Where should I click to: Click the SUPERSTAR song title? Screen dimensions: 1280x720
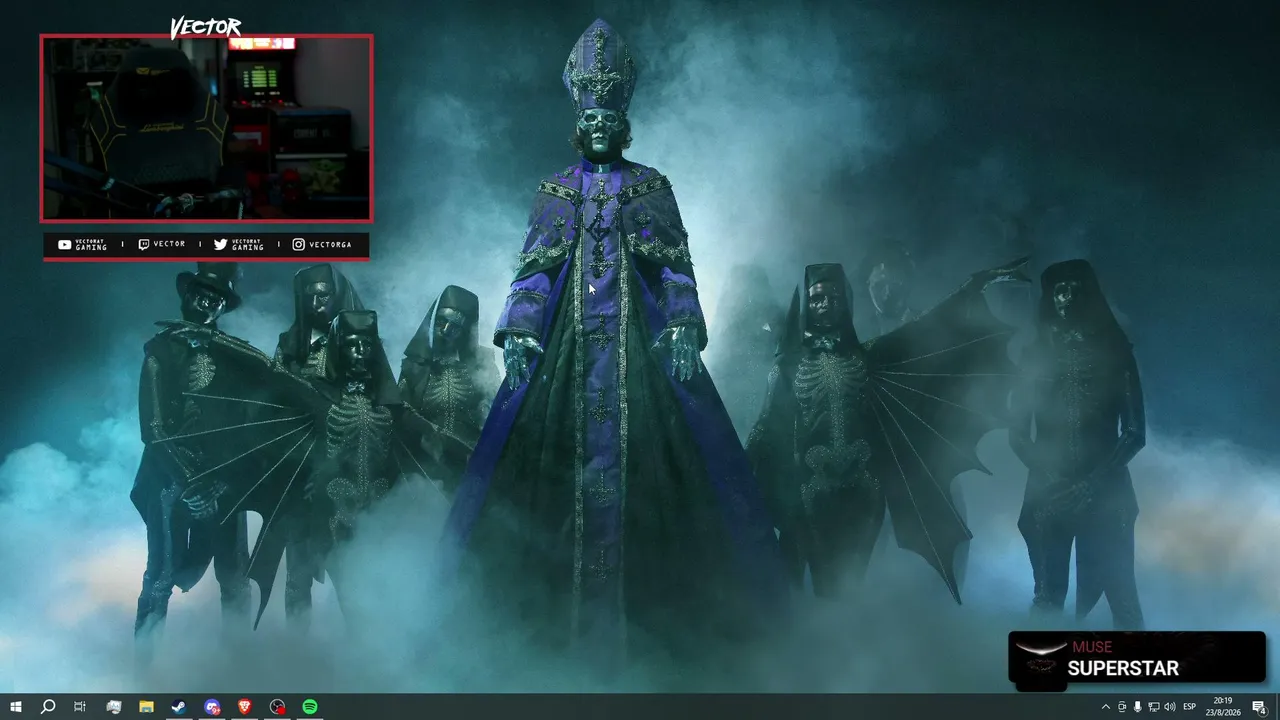pyautogui.click(x=1123, y=669)
